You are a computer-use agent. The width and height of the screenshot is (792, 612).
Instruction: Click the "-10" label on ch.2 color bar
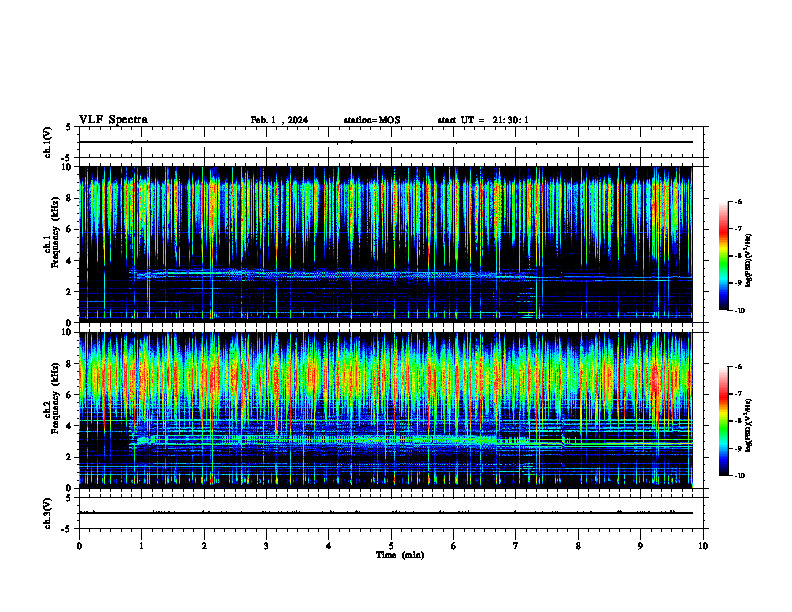coord(739,476)
